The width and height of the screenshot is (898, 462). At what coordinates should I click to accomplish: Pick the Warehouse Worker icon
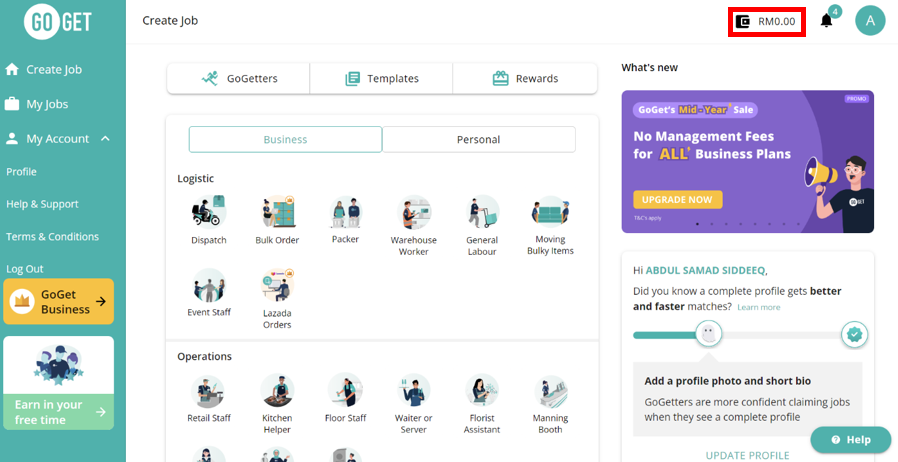413,212
